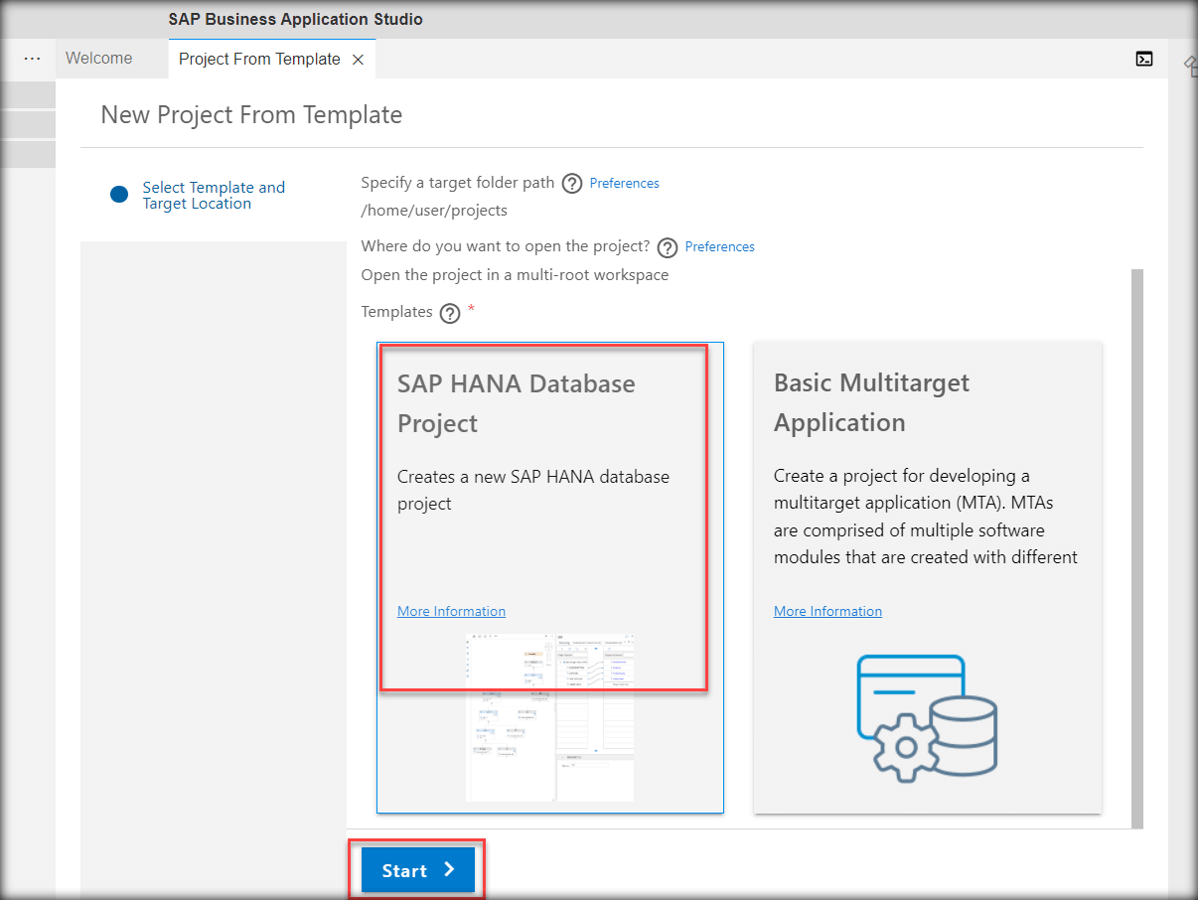Click the /home/user/projects path text
The height and width of the screenshot is (900, 1198).
click(432, 211)
